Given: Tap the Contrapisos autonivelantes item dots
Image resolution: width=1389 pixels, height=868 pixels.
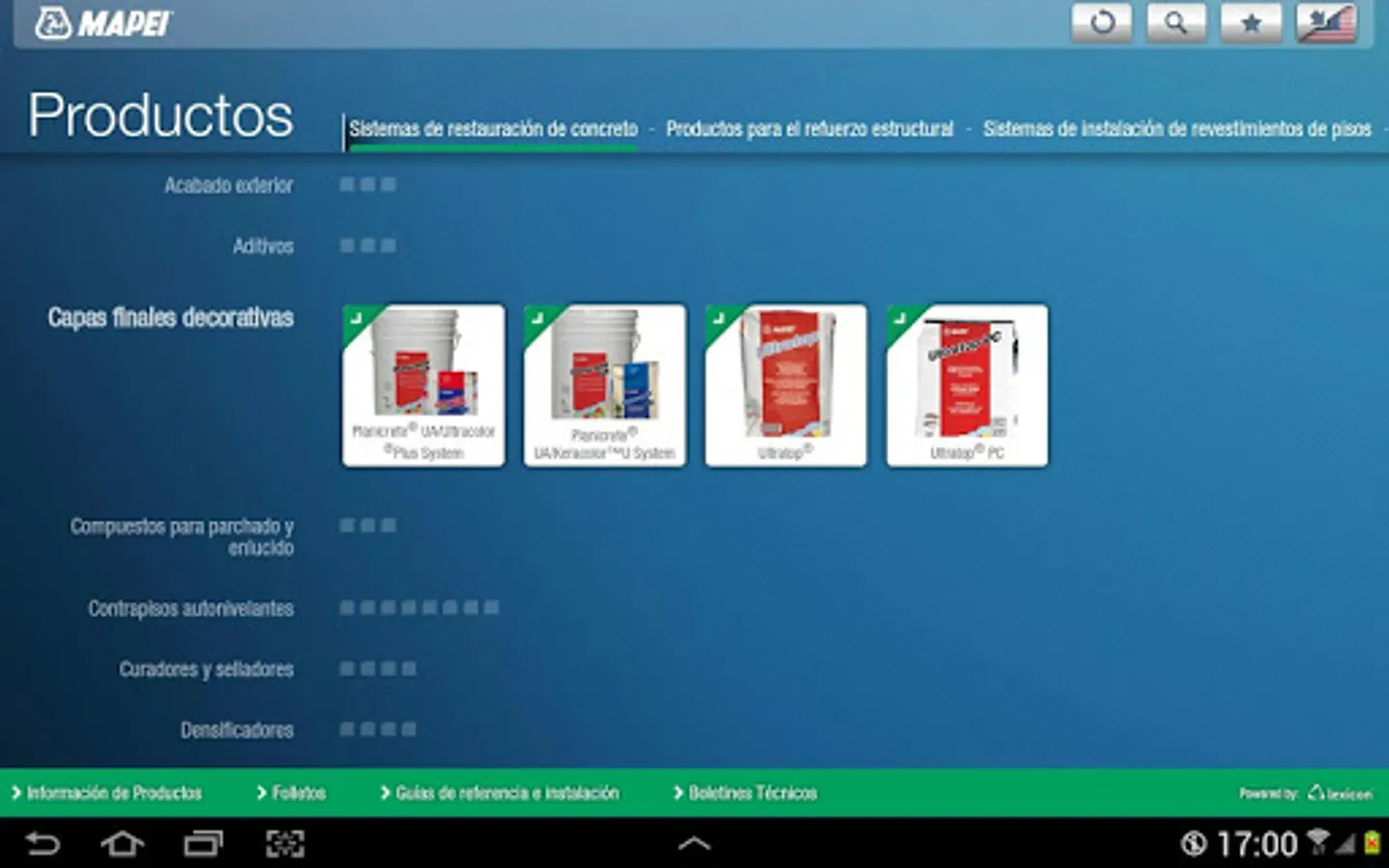Looking at the screenshot, I should 419,608.
